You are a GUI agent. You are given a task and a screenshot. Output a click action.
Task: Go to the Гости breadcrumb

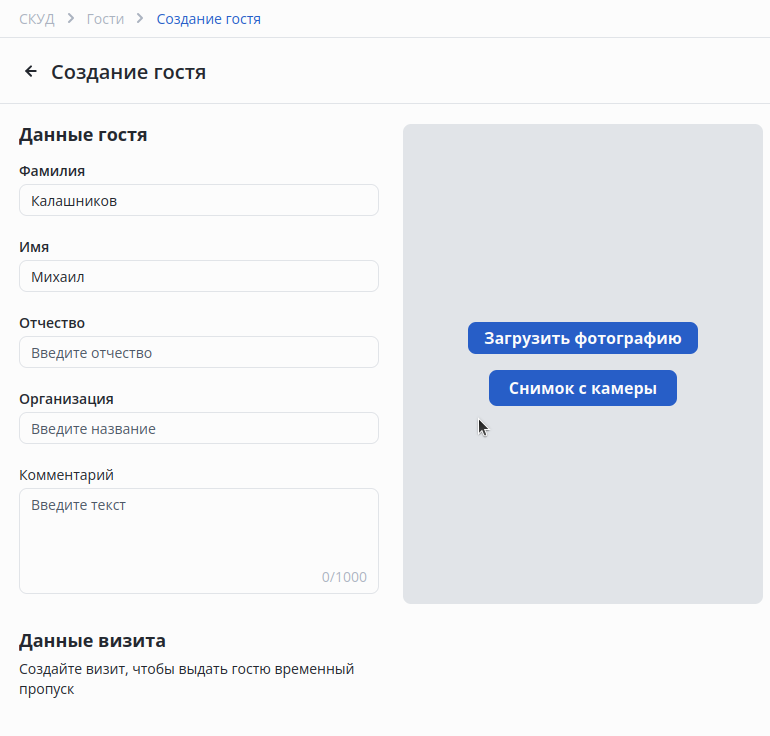[106, 19]
